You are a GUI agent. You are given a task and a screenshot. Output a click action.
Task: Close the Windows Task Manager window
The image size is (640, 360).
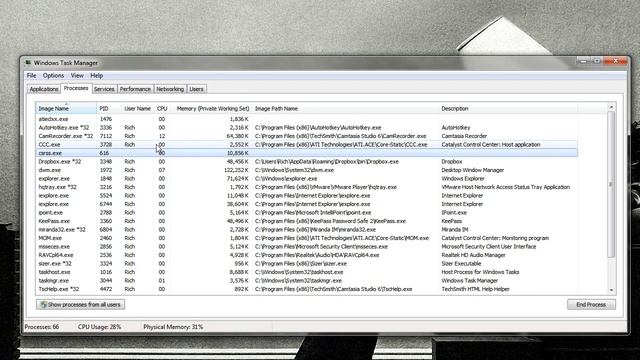click(x=616, y=61)
